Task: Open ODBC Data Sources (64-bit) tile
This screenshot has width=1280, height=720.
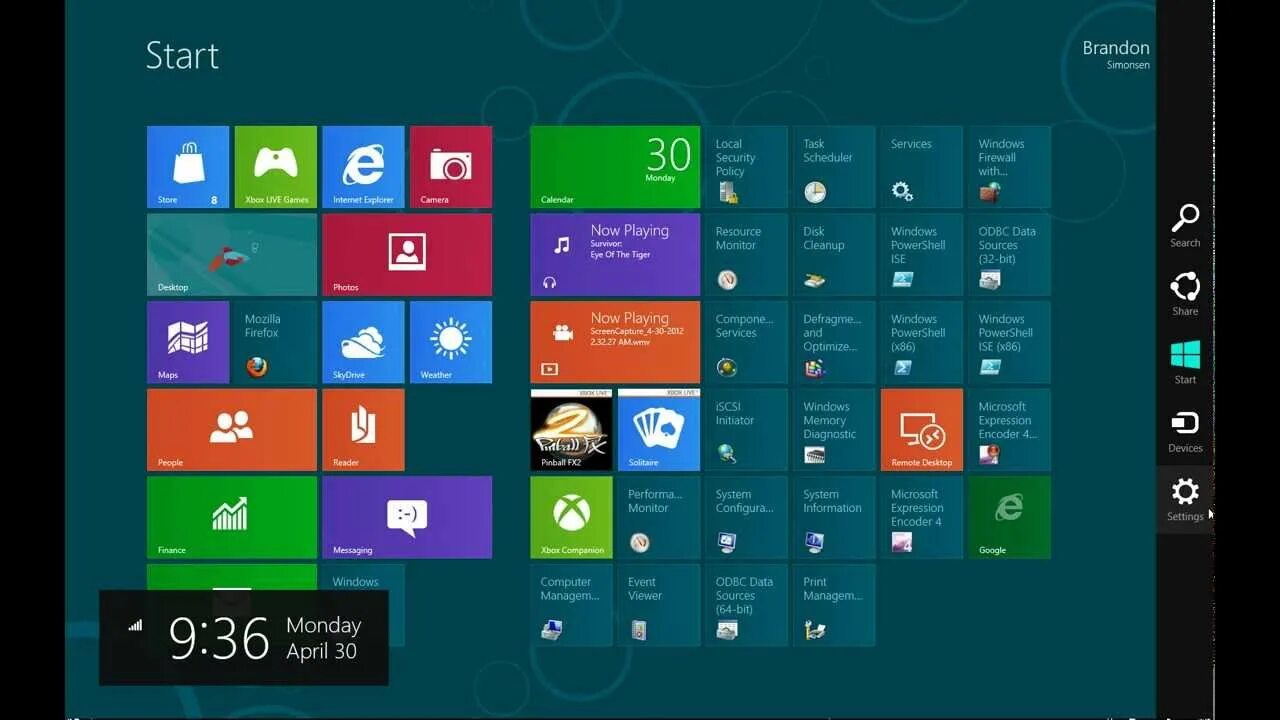Action: [746, 605]
